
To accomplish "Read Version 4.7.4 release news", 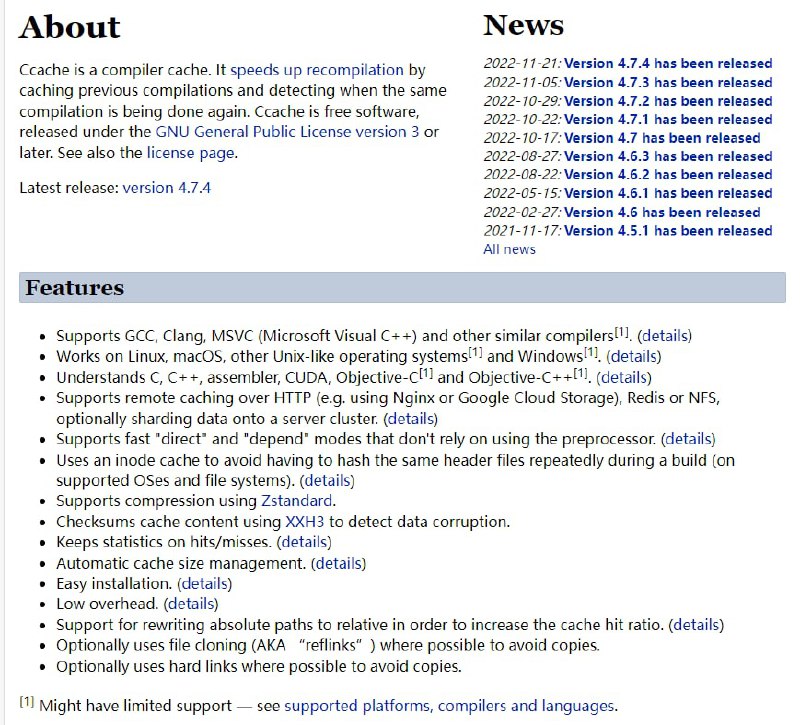I will tap(667, 64).
